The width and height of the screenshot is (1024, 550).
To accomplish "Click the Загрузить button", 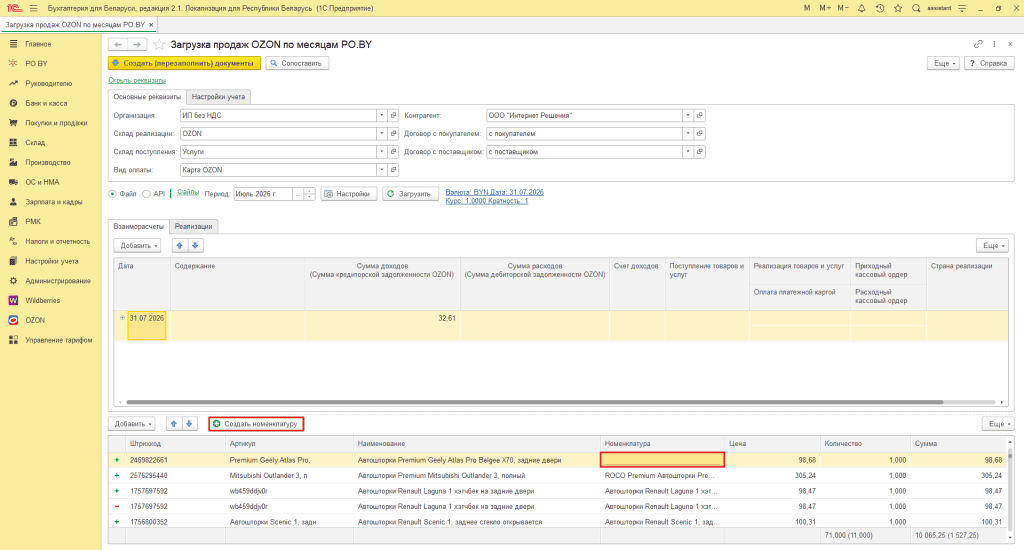I will tap(409, 194).
